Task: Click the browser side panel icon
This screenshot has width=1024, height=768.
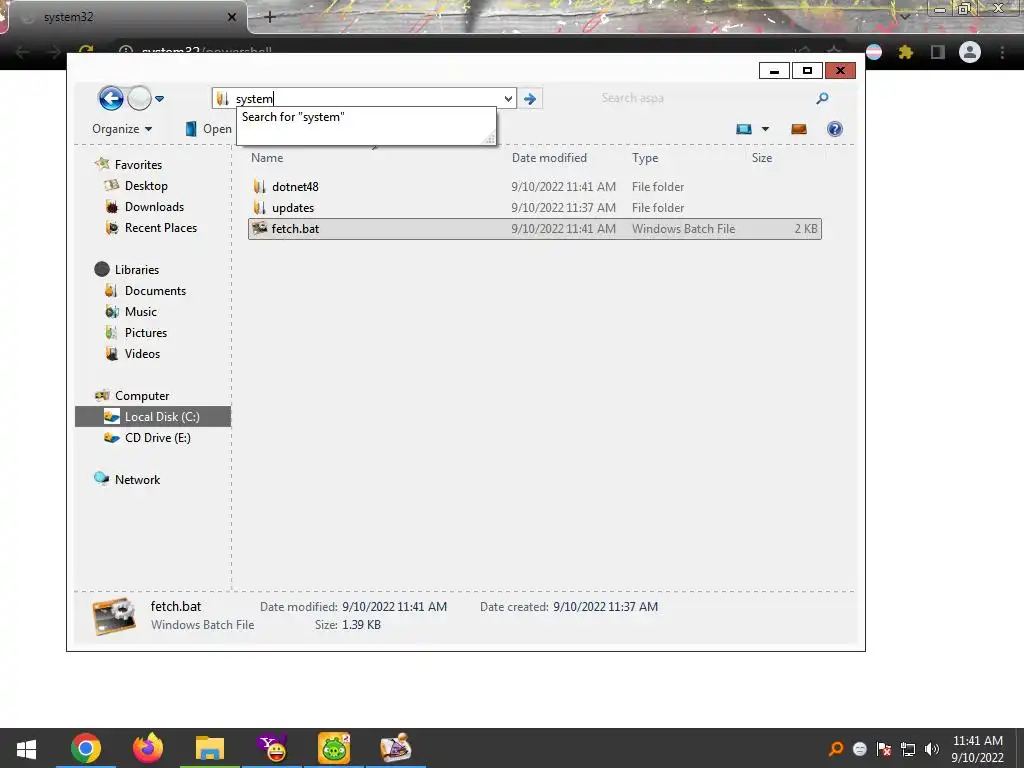Action: click(x=937, y=52)
